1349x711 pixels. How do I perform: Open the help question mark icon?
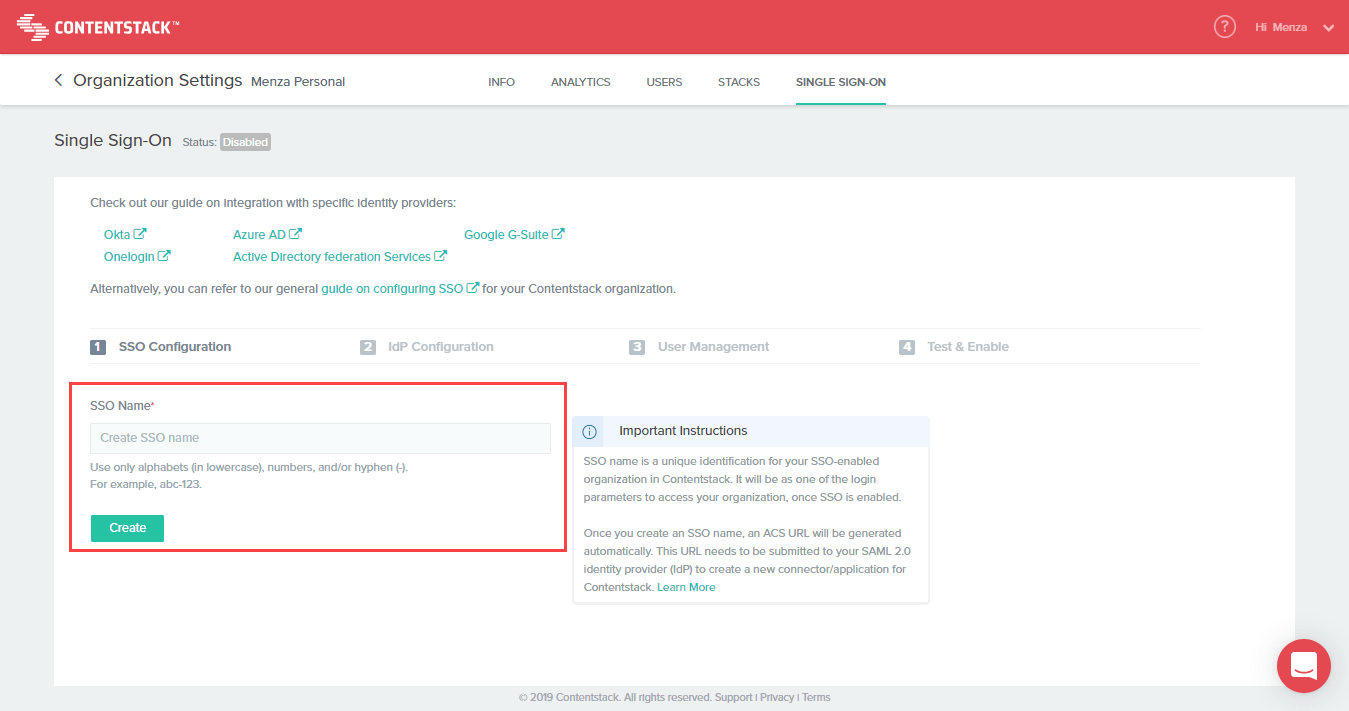point(1225,27)
